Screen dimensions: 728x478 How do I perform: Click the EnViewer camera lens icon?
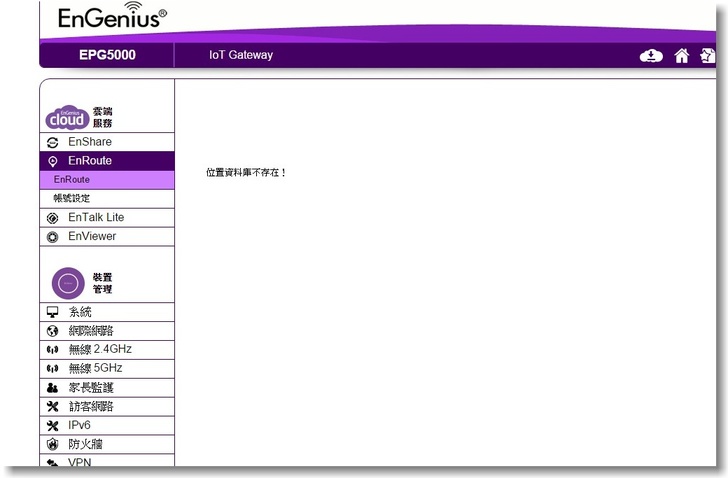coord(52,237)
